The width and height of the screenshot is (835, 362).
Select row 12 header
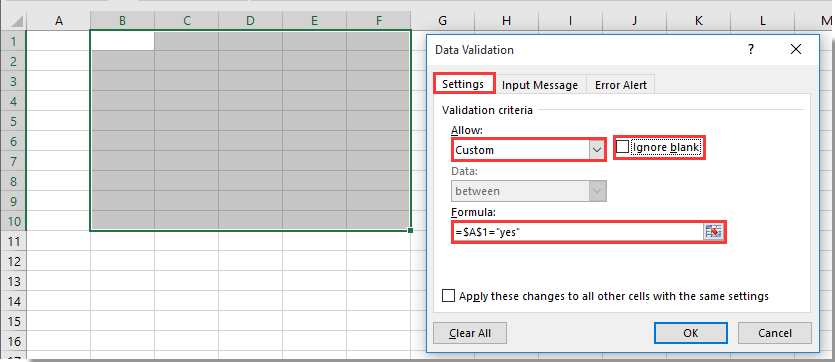click(x=13, y=261)
